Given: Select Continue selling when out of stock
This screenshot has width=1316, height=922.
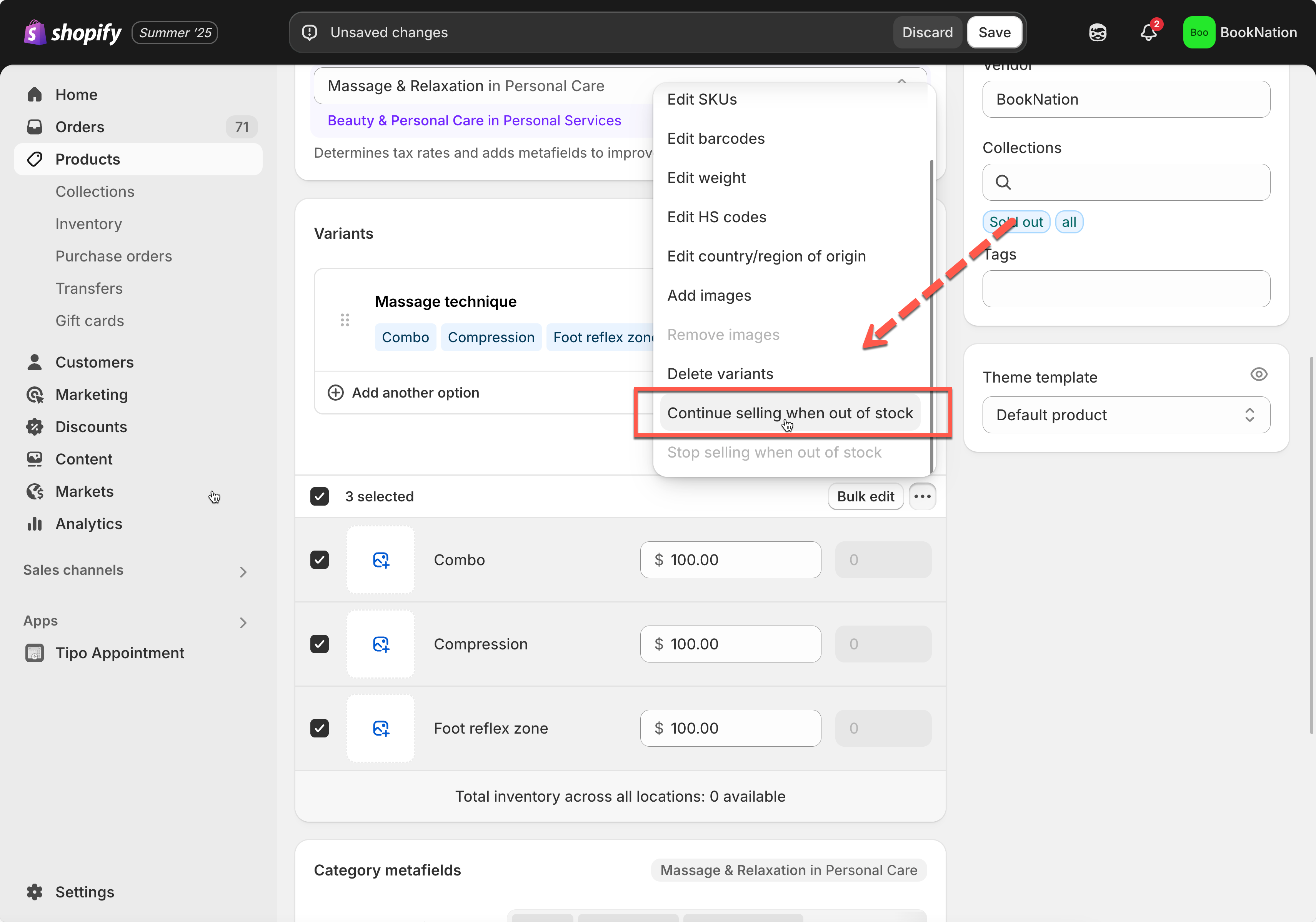Looking at the screenshot, I should pyautogui.click(x=789, y=413).
